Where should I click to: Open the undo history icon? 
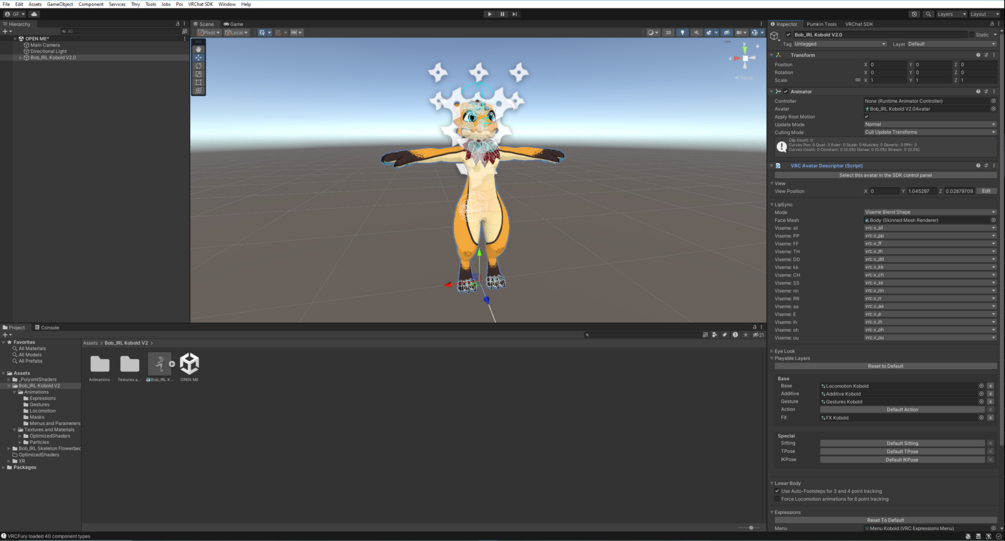(x=914, y=14)
